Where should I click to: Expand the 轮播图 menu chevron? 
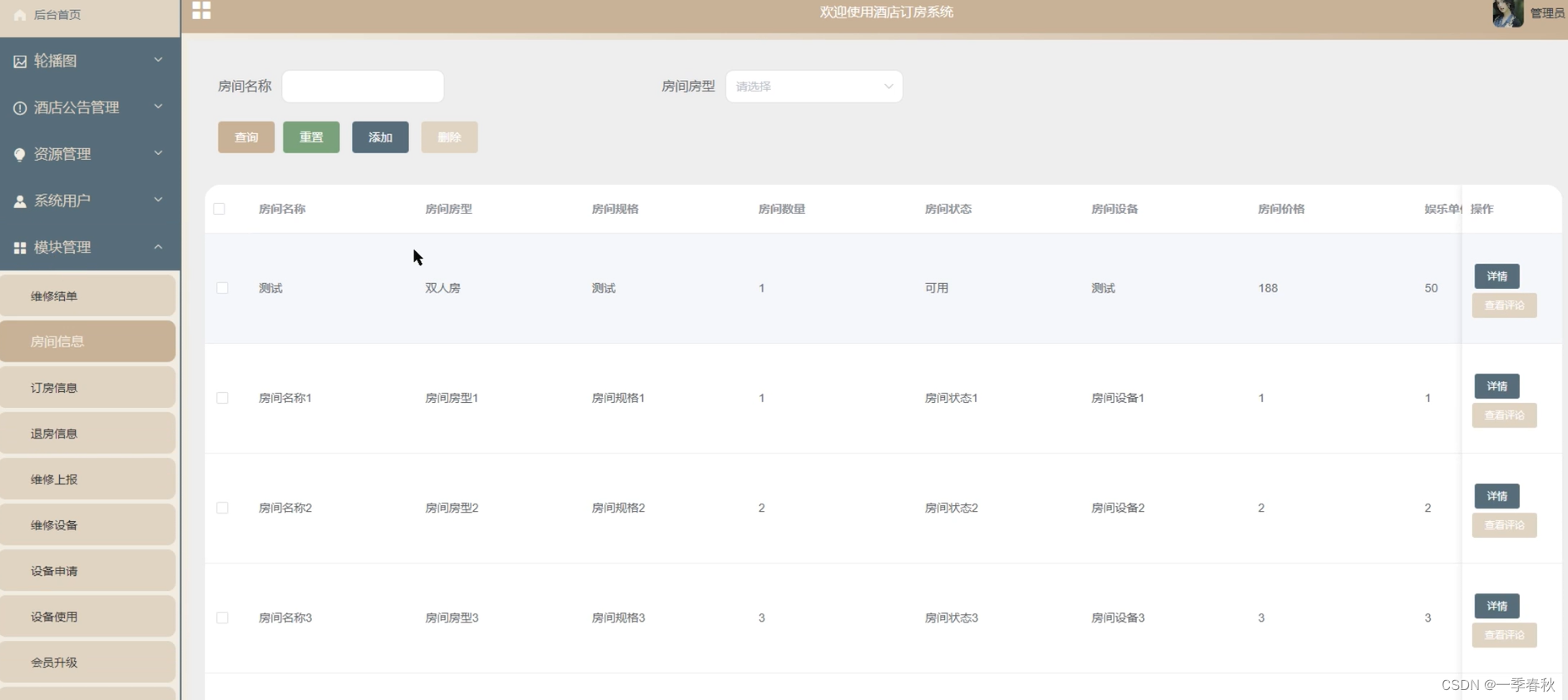point(158,60)
